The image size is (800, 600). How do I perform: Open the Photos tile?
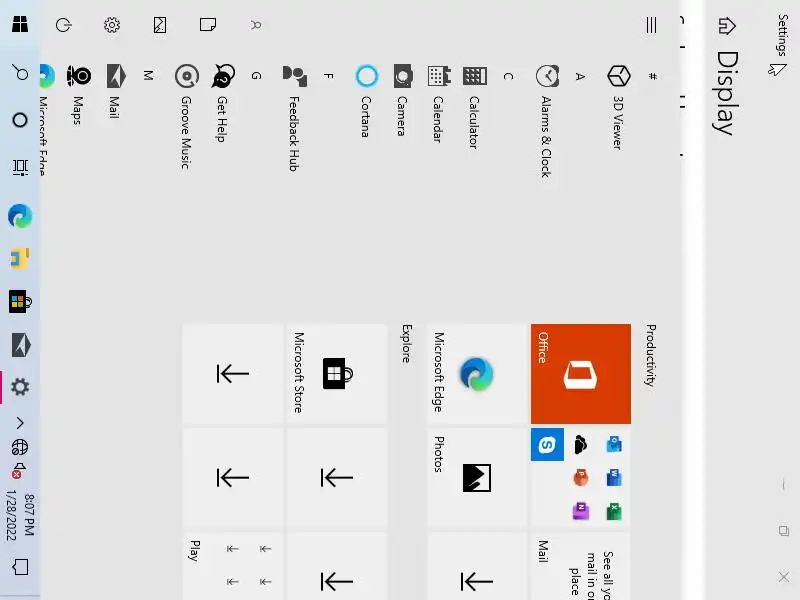pyautogui.click(x=477, y=478)
